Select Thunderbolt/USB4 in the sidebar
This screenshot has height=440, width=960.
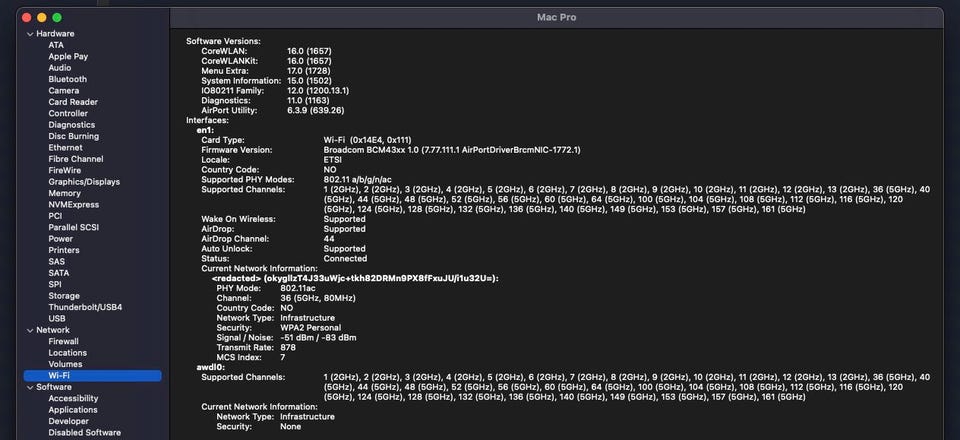pos(85,307)
